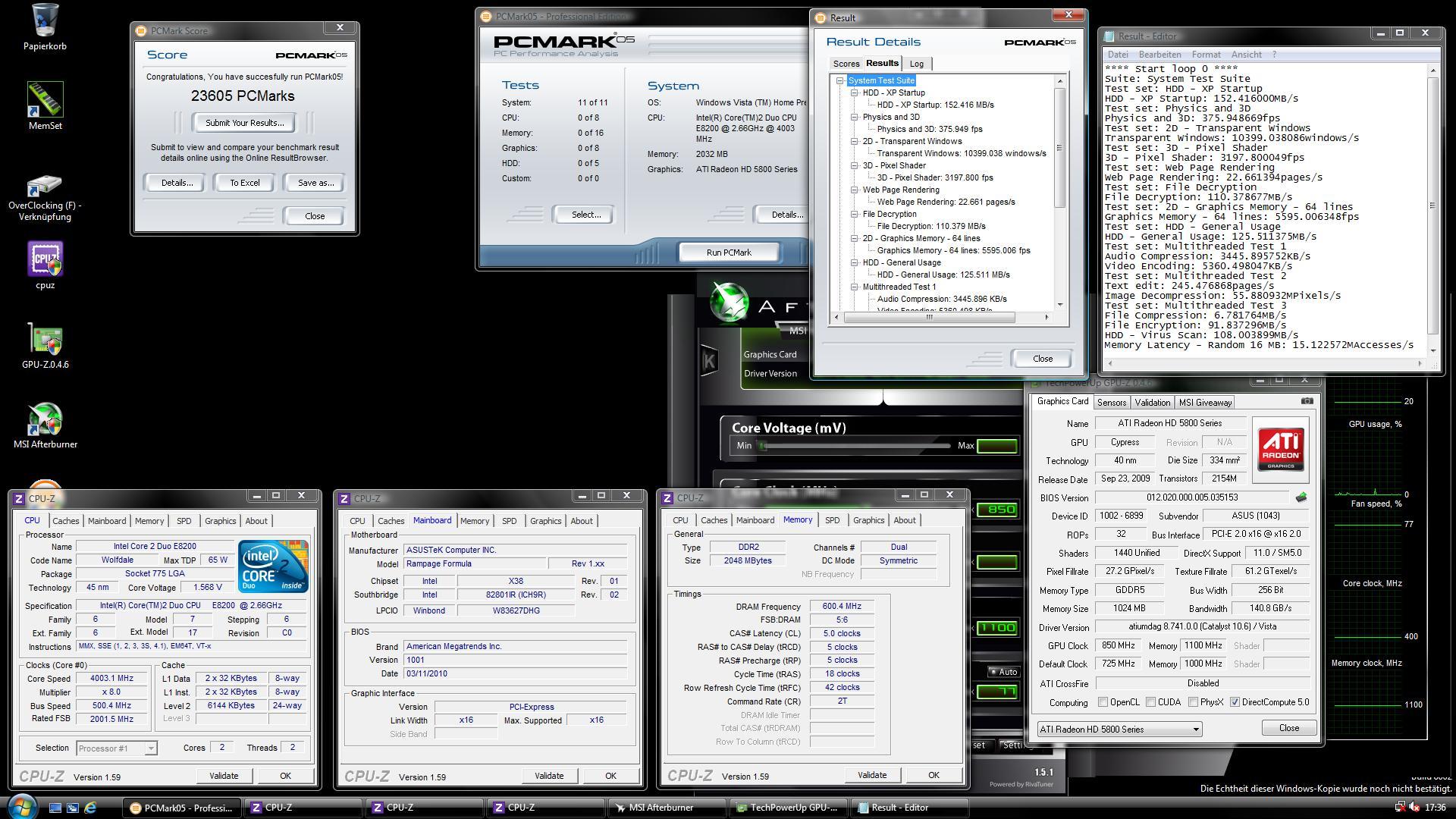Click the Result tree vertical scrollbar thumb
The height and width of the screenshot is (819, 1456).
pyautogui.click(x=1060, y=147)
